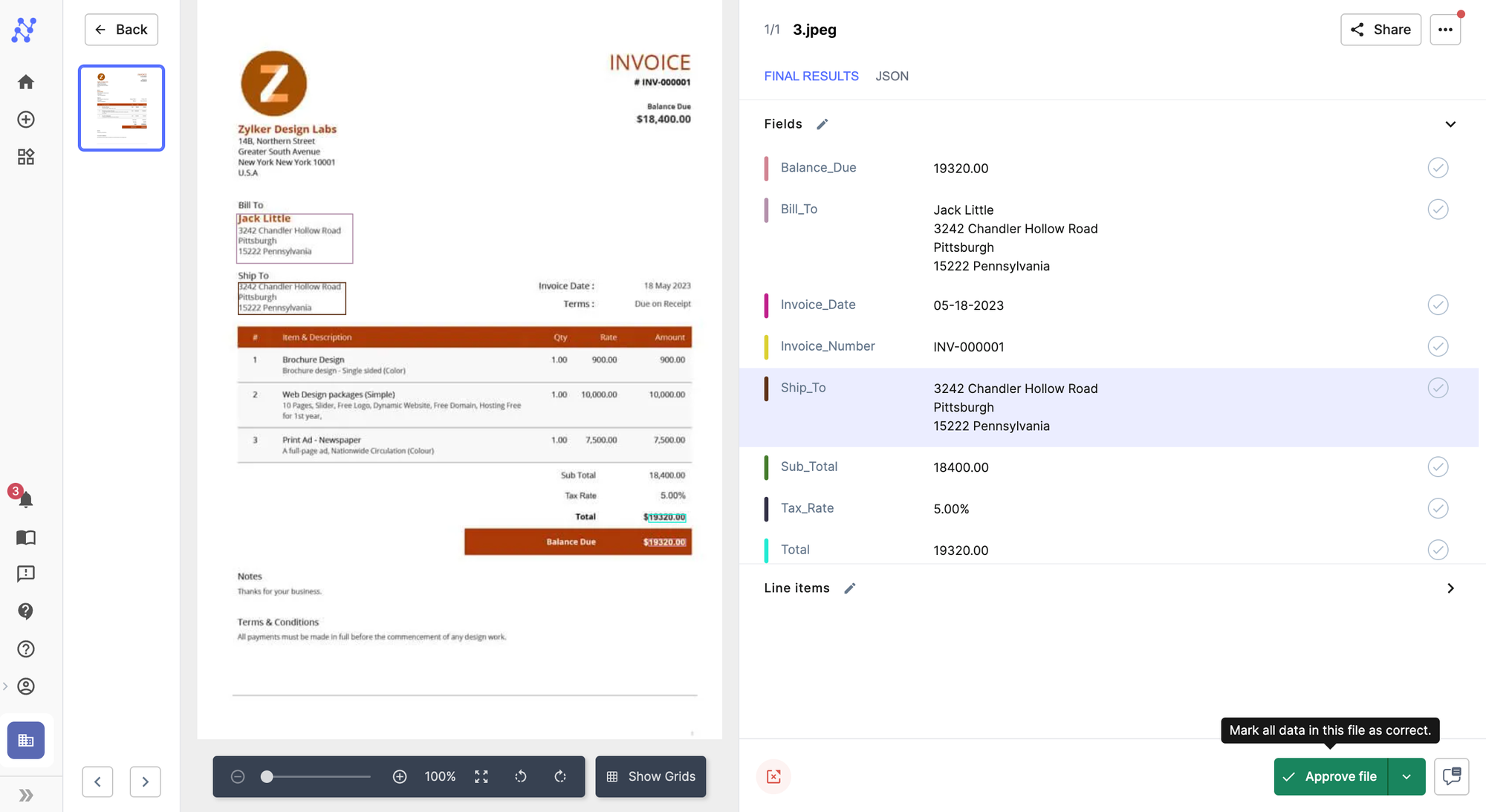Screen dimensions: 1486x812
Task: Verify the Balance_Due field checkmark
Action: 1438,168
